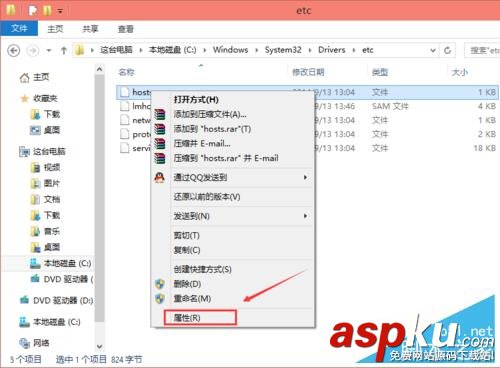Select the services file icon

click(125, 148)
